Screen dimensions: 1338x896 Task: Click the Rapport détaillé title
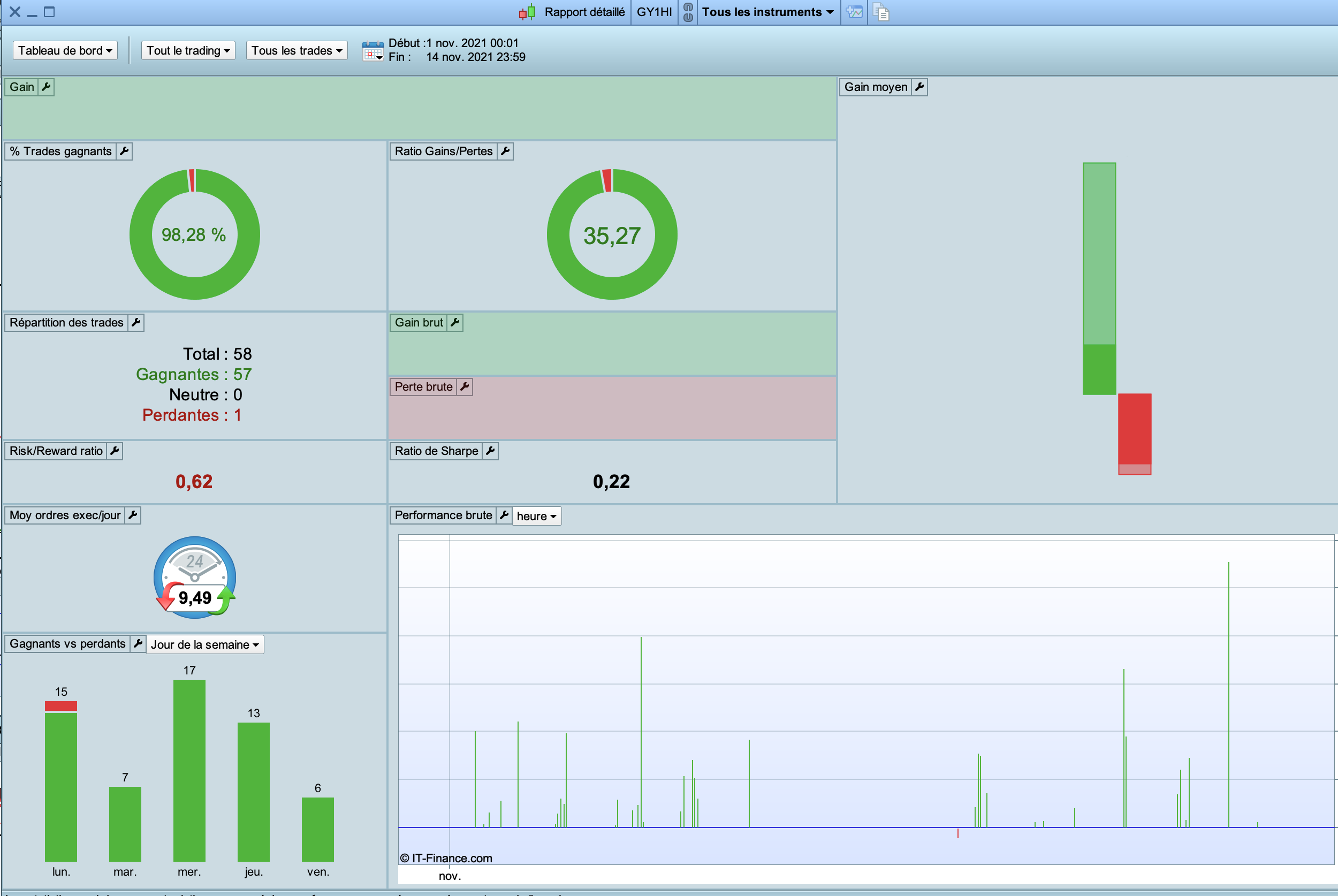(584, 12)
